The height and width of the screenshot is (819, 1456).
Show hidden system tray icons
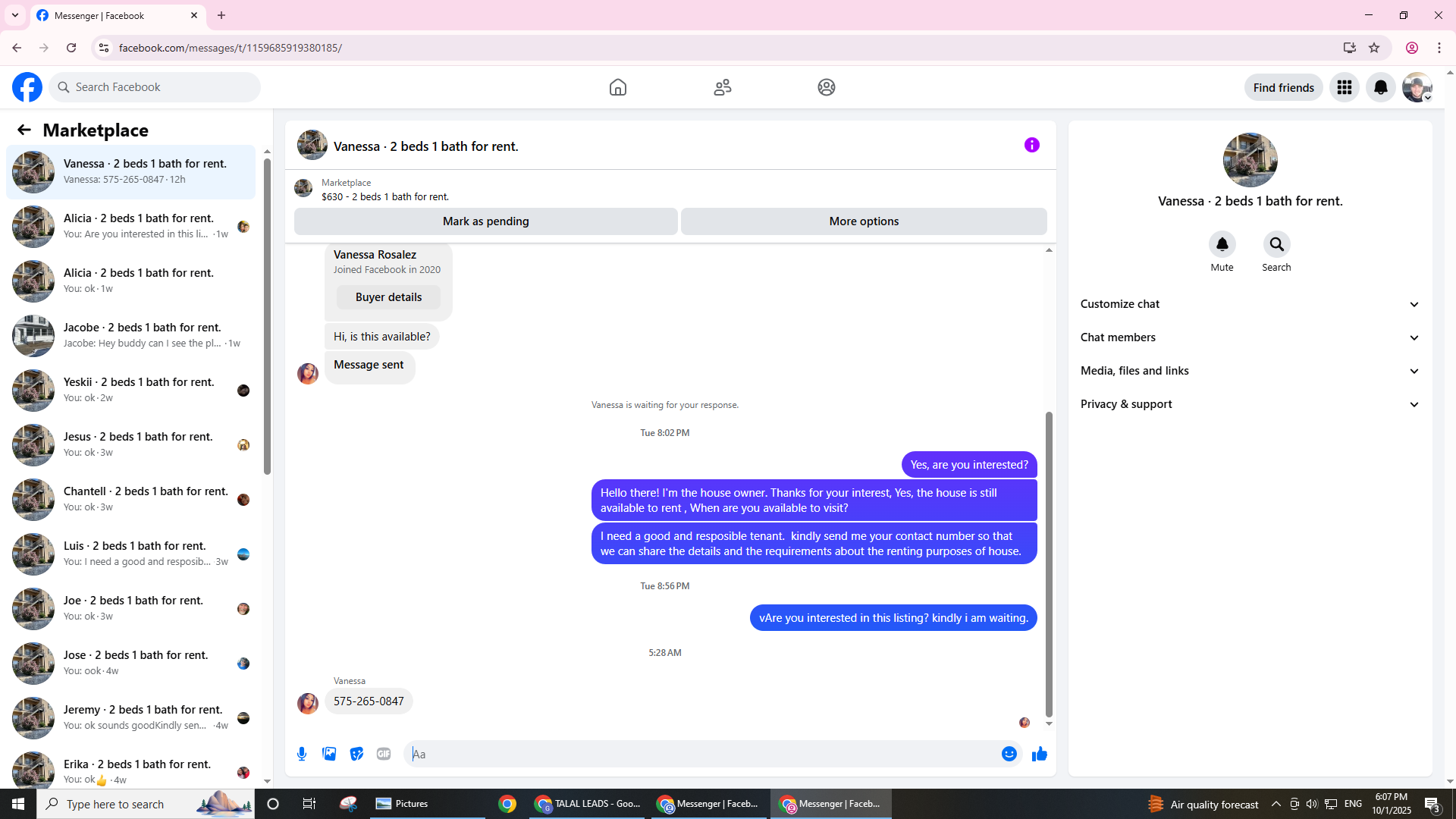coord(1276,804)
